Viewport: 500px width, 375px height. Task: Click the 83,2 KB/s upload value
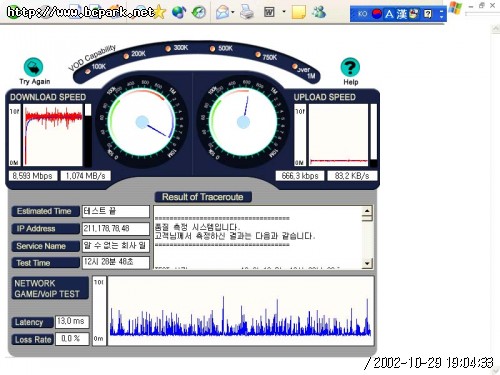click(x=352, y=176)
